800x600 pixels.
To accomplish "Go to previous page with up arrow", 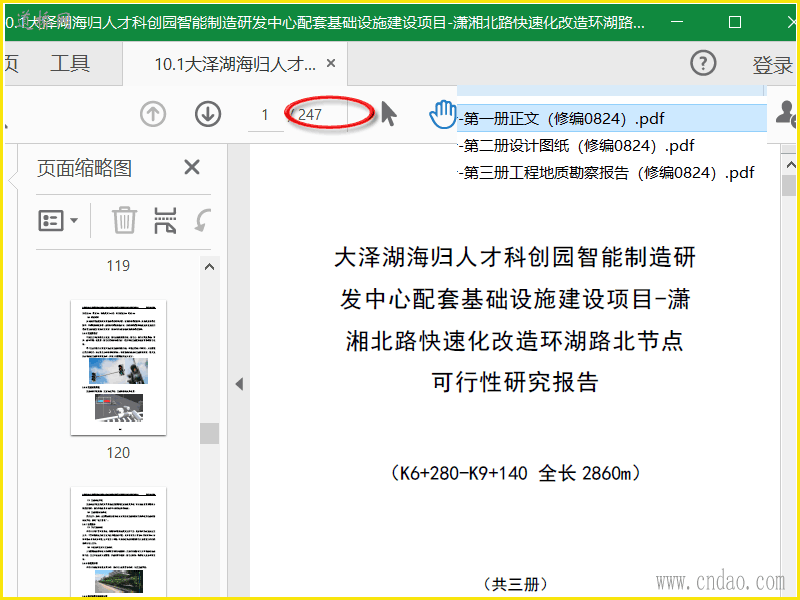I will click(153, 114).
